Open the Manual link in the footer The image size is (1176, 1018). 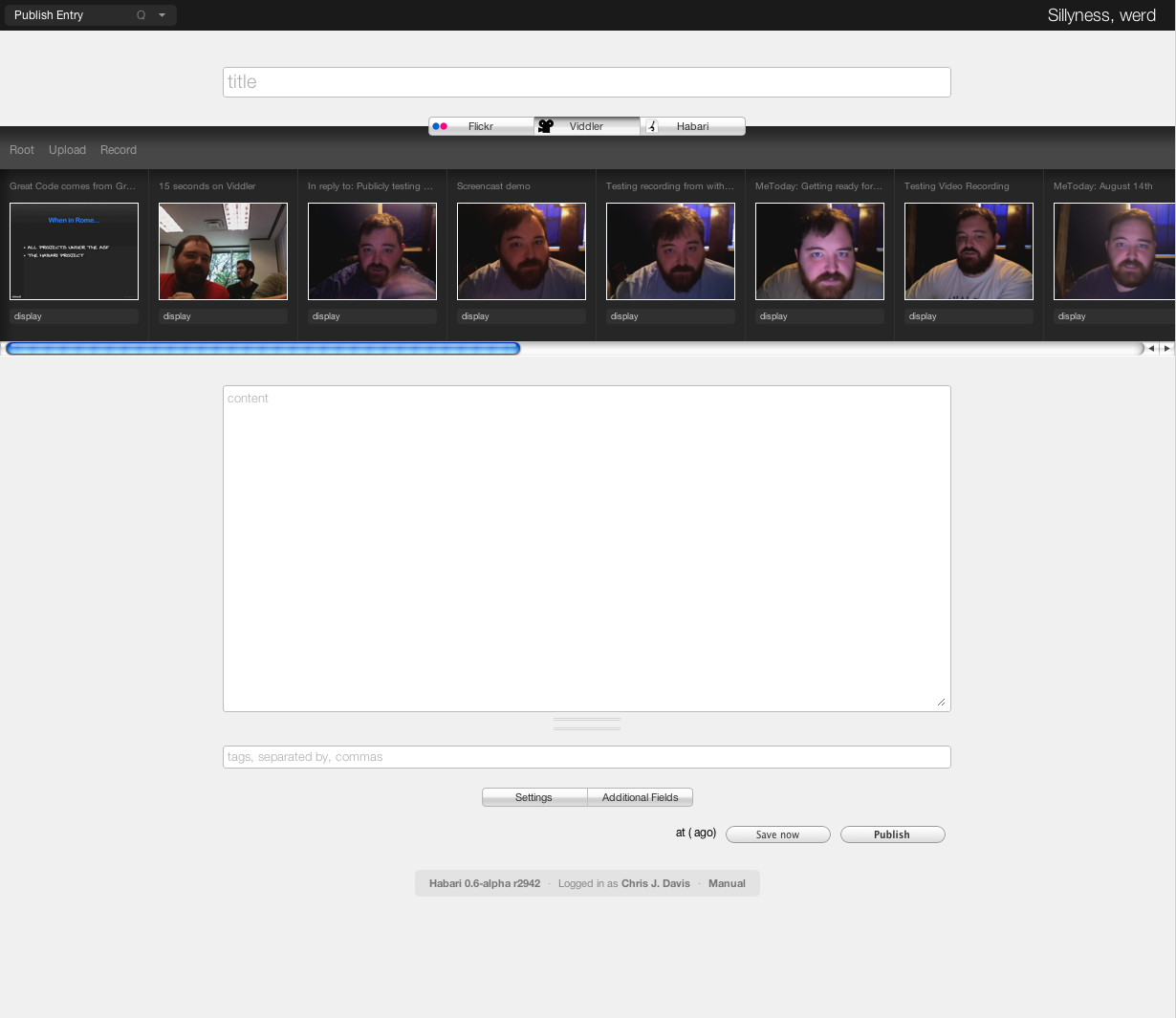(x=727, y=883)
